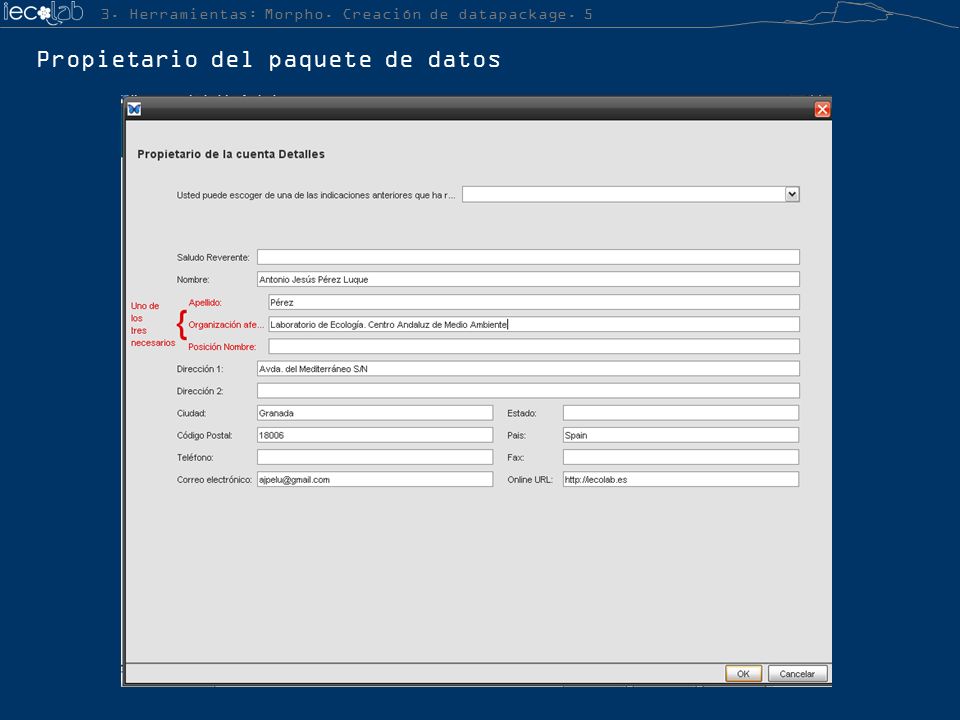
Task: Click the Correo electrónico field
Action: pyautogui.click(x=375, y=479)
